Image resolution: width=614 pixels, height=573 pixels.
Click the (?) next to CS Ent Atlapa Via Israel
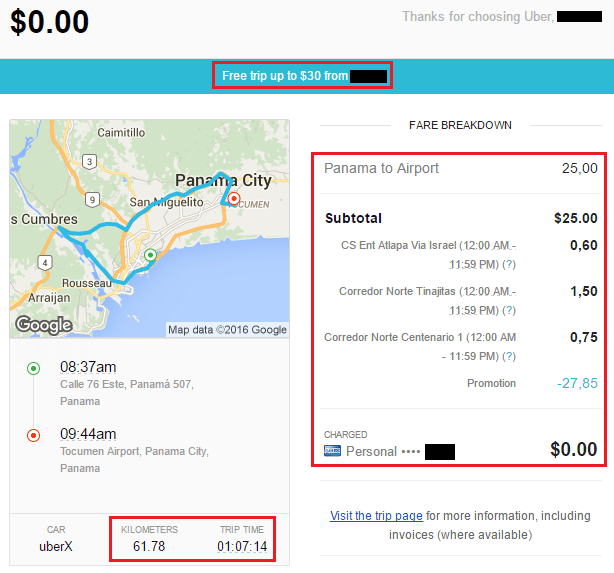(509, 264)
